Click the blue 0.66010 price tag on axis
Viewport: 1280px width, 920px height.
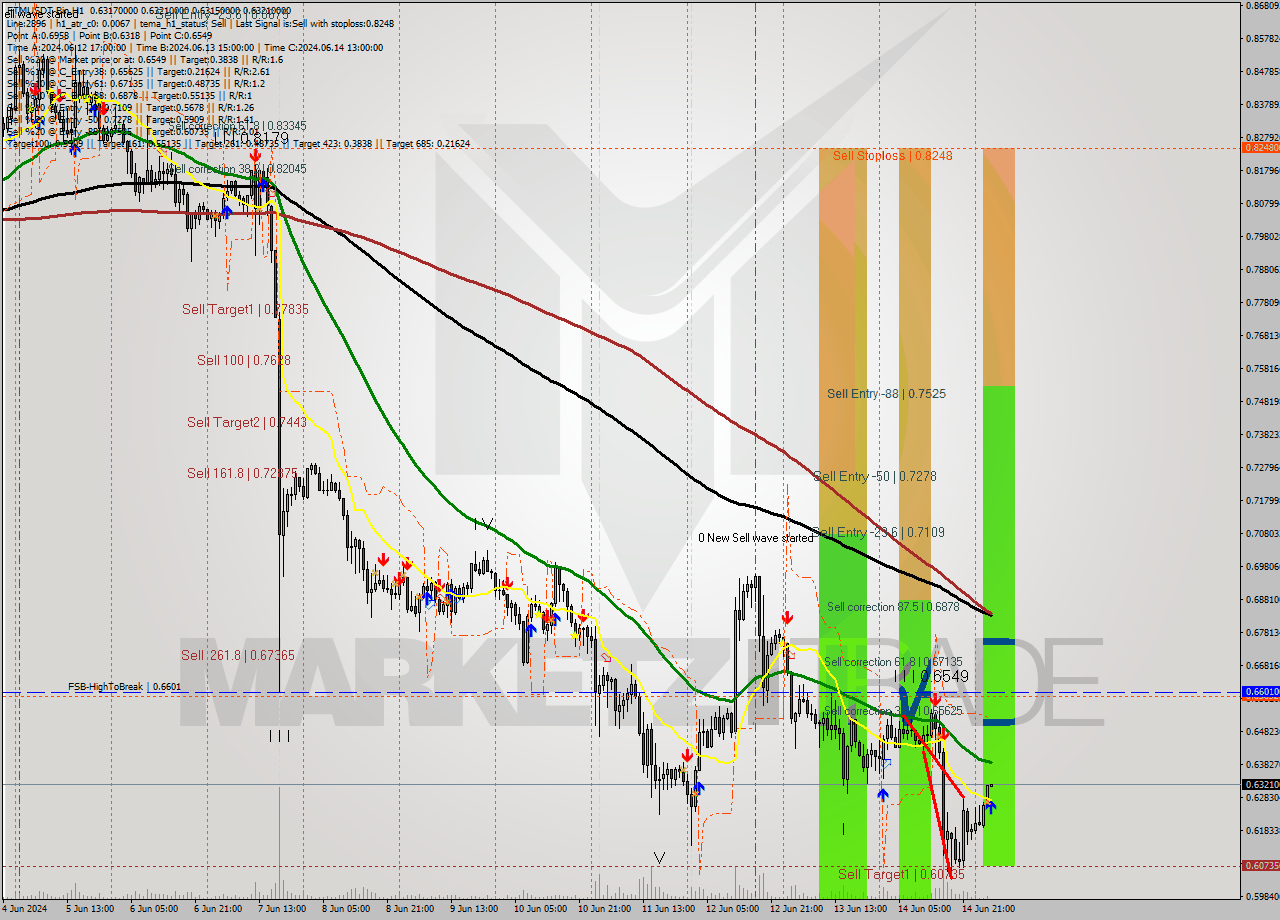pos(1259,692)
